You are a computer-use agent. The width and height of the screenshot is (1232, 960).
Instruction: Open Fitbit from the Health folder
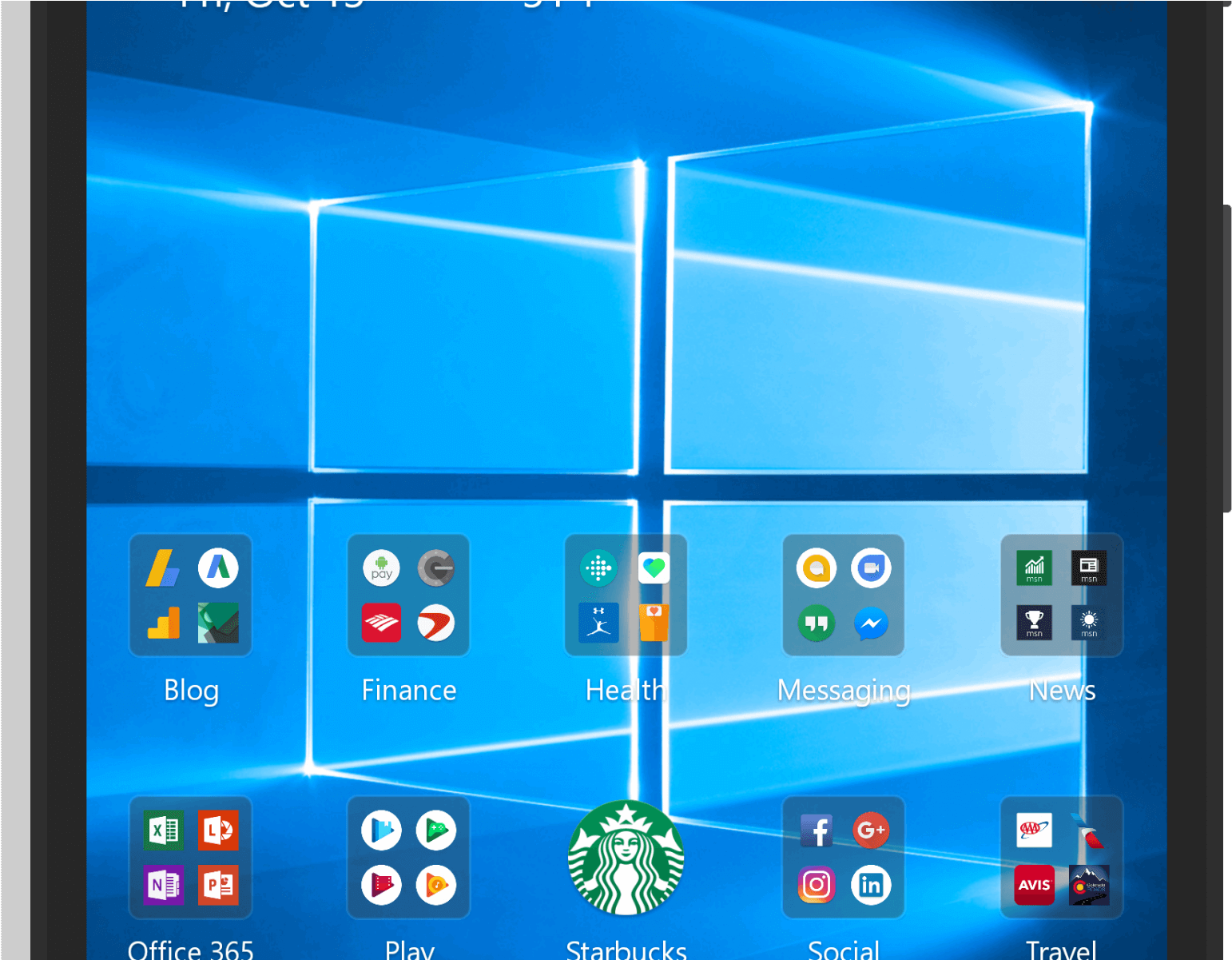point(598,568)
